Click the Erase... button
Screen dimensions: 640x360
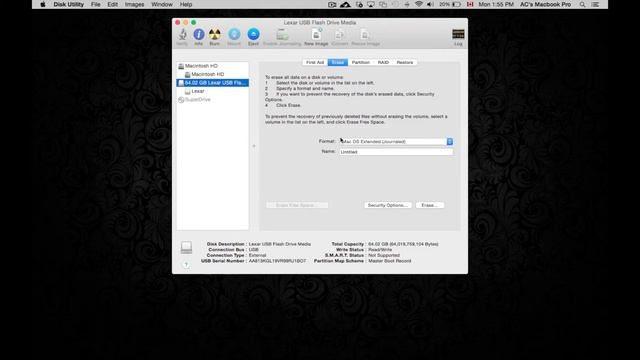pos(430,205)
